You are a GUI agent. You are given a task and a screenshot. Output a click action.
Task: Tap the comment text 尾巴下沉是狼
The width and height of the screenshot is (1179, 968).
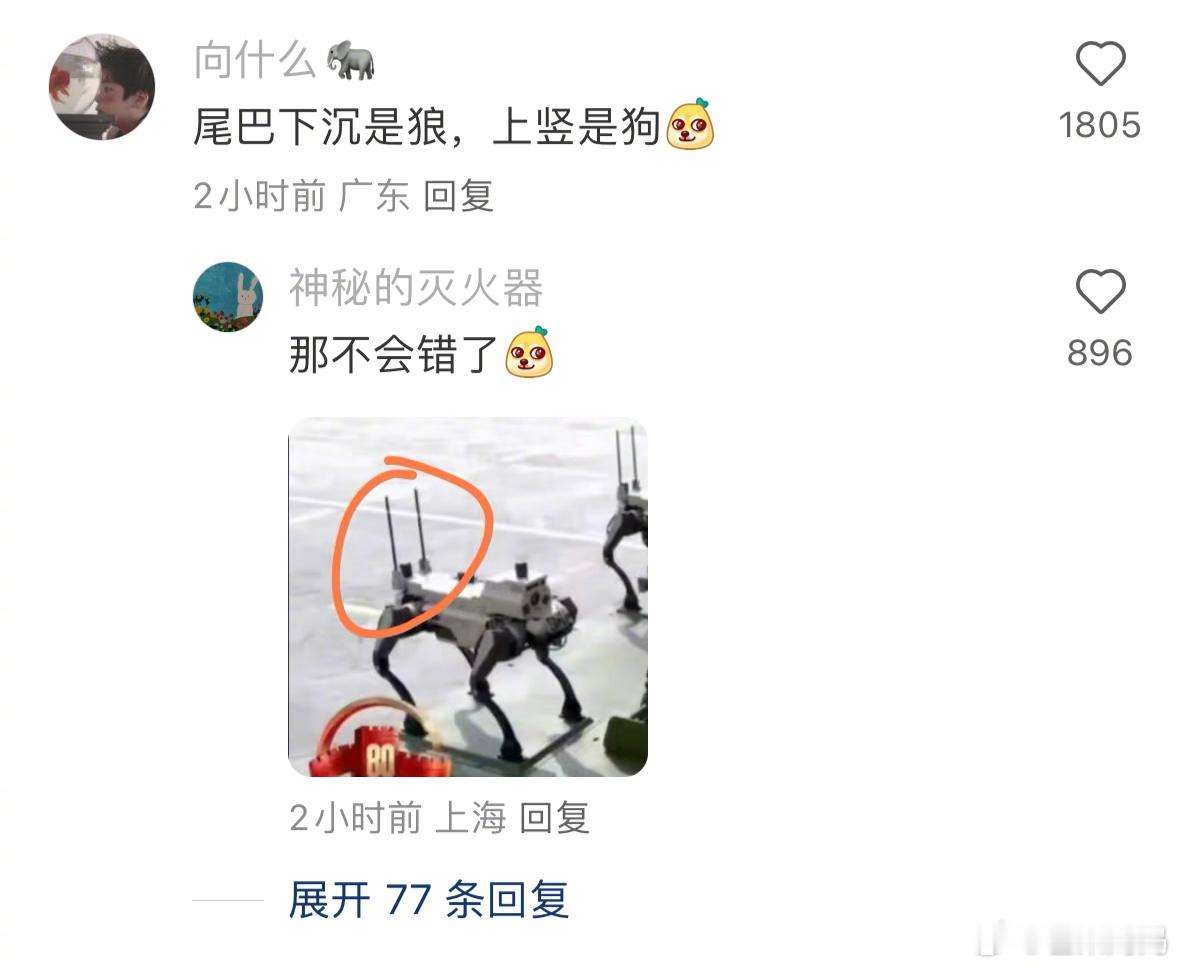(321, 126)
